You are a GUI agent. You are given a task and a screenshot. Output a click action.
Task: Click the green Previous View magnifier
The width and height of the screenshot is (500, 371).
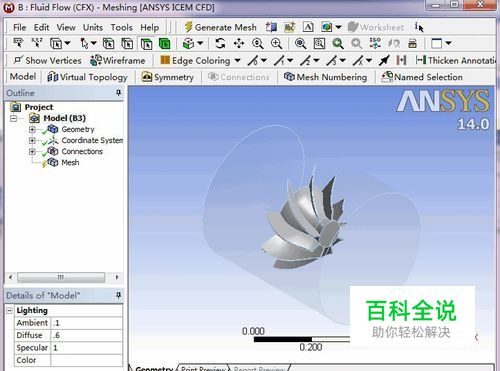(x=338, y=43)
